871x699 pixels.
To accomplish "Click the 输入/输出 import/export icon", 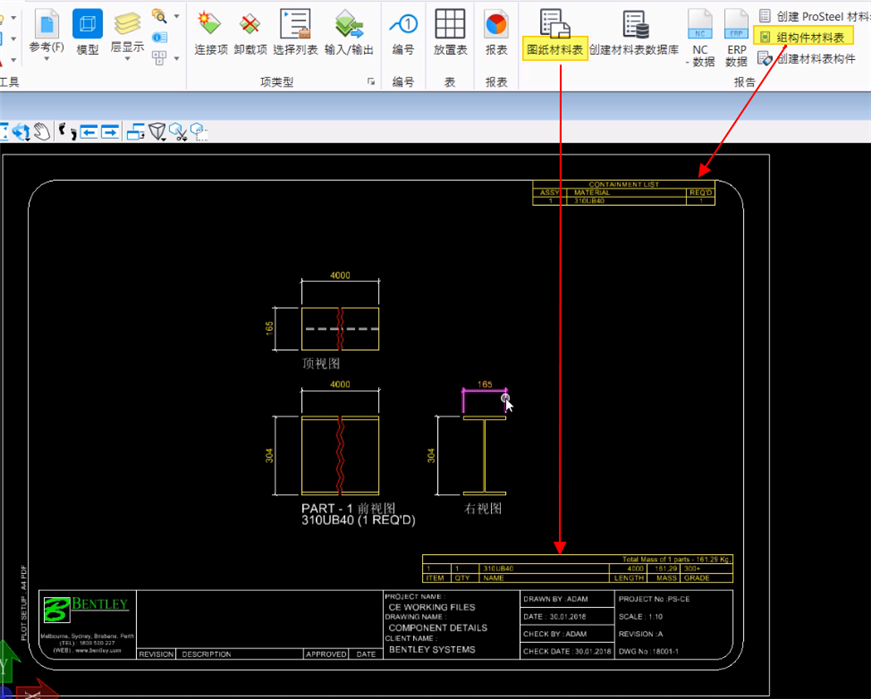I will (x=348, y=24).
